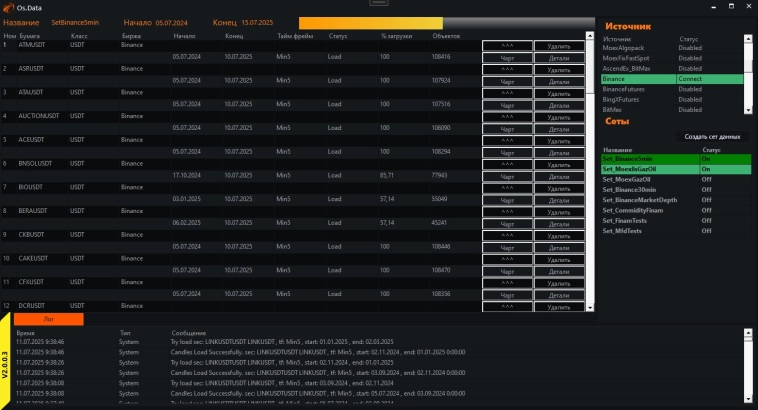Click the ^^^ button for BIOUSDT
This screenshot has height=410, width=758.
(507, 187)
